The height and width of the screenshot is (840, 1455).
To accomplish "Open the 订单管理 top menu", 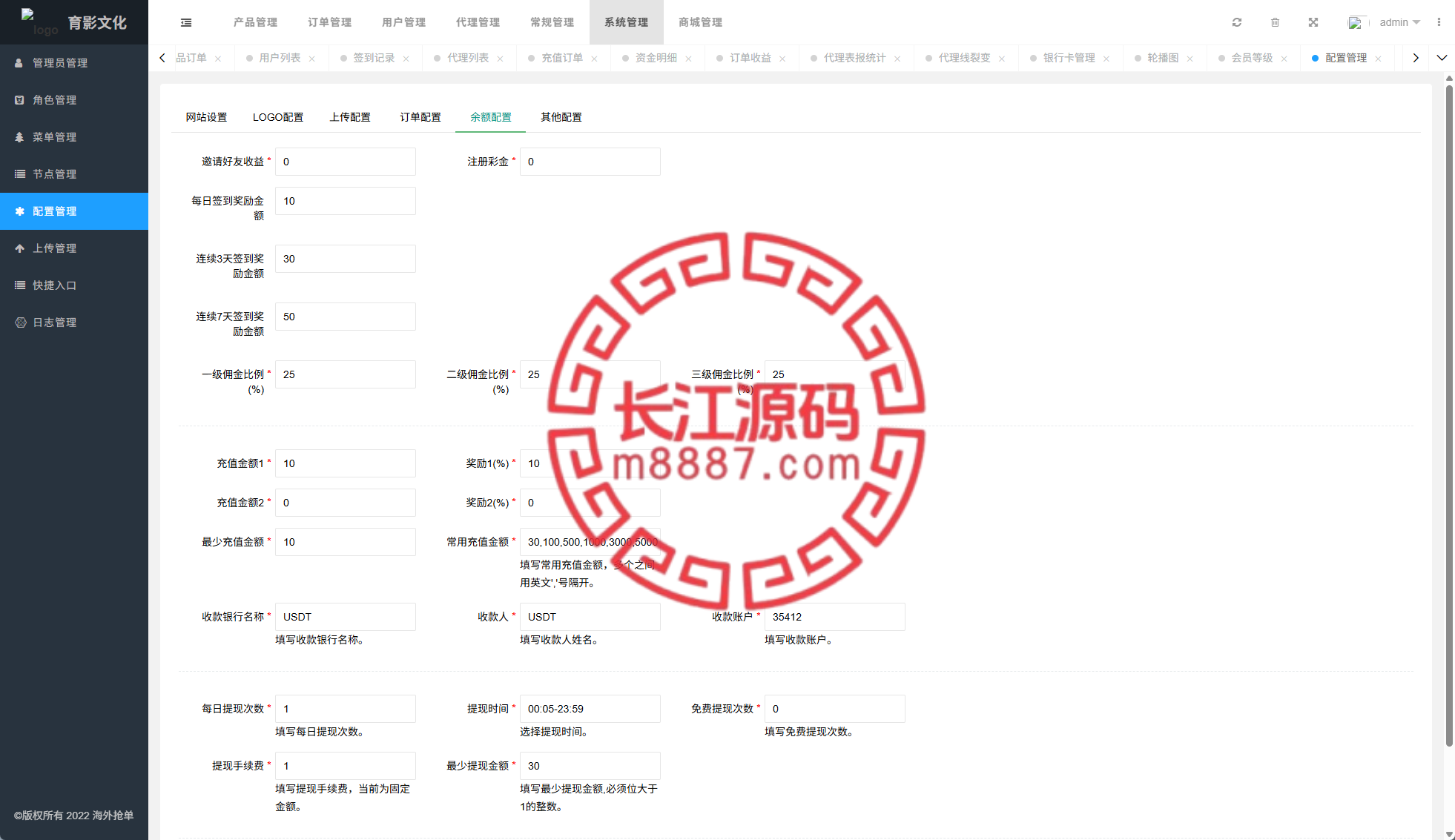I will 329,22.
